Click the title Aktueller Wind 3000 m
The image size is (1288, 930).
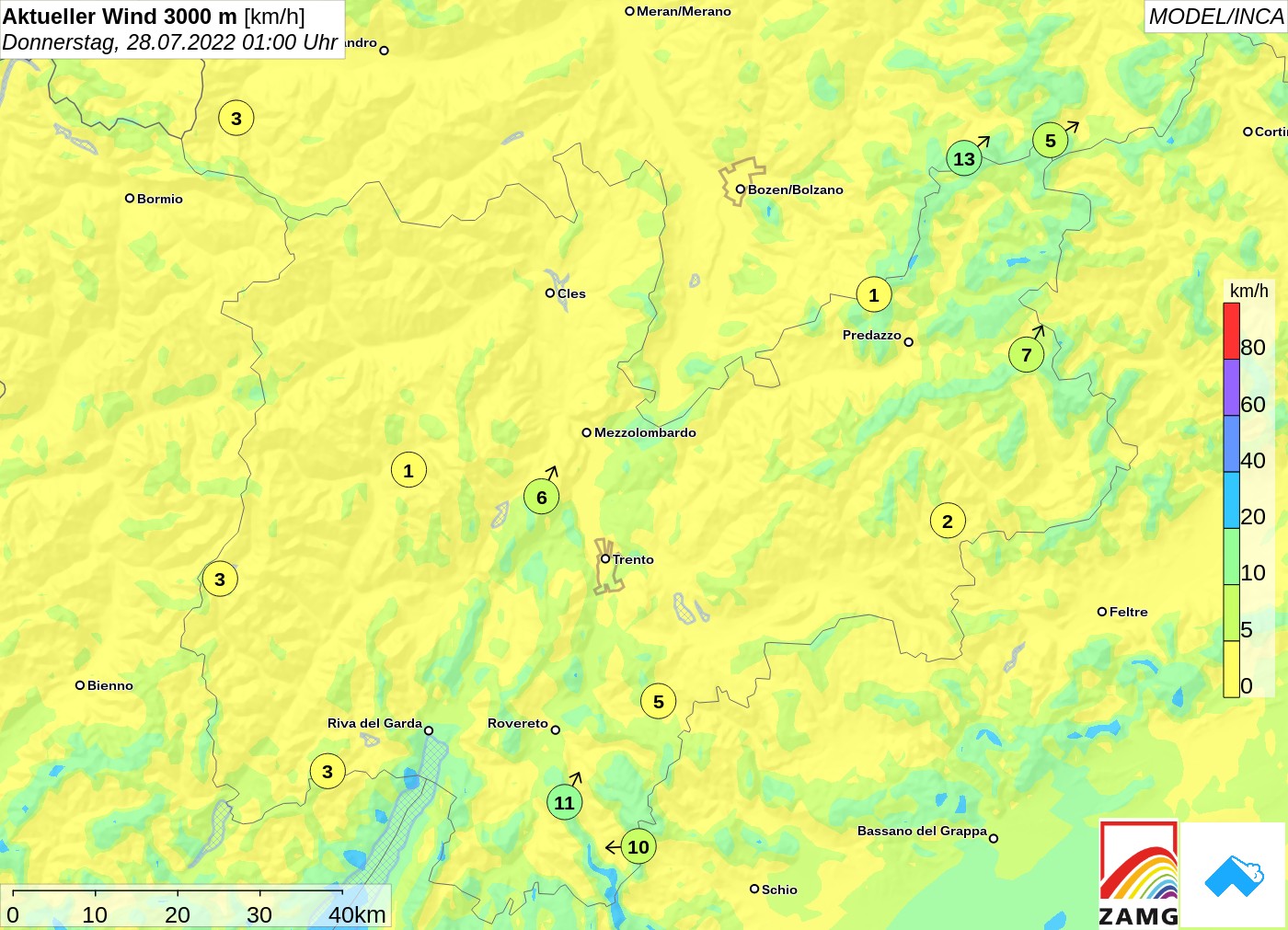click(120, 16)
